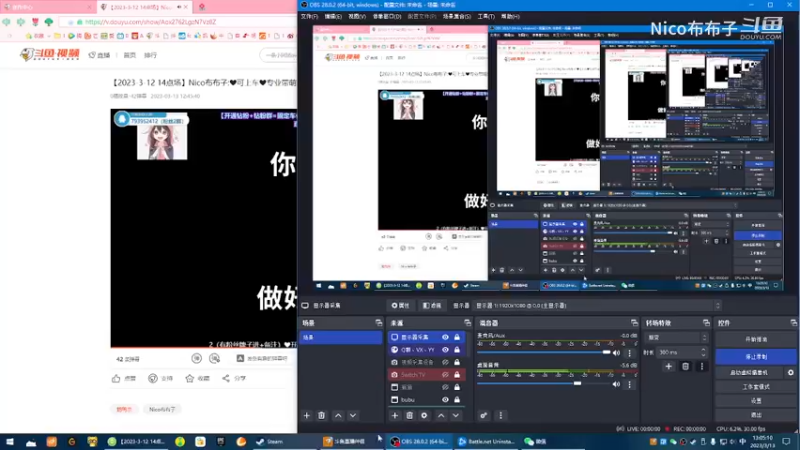Pop out the Controls dock icon

tap(793, 323)
